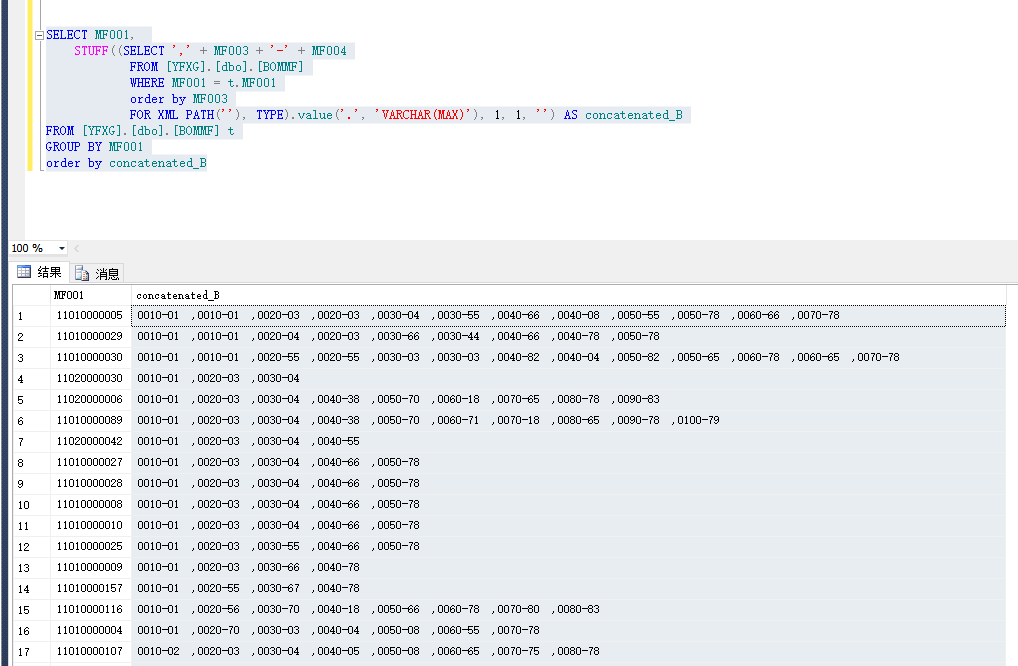
Task: Click the grid's top-left select-all corner
Action: [x=30, y=295]
